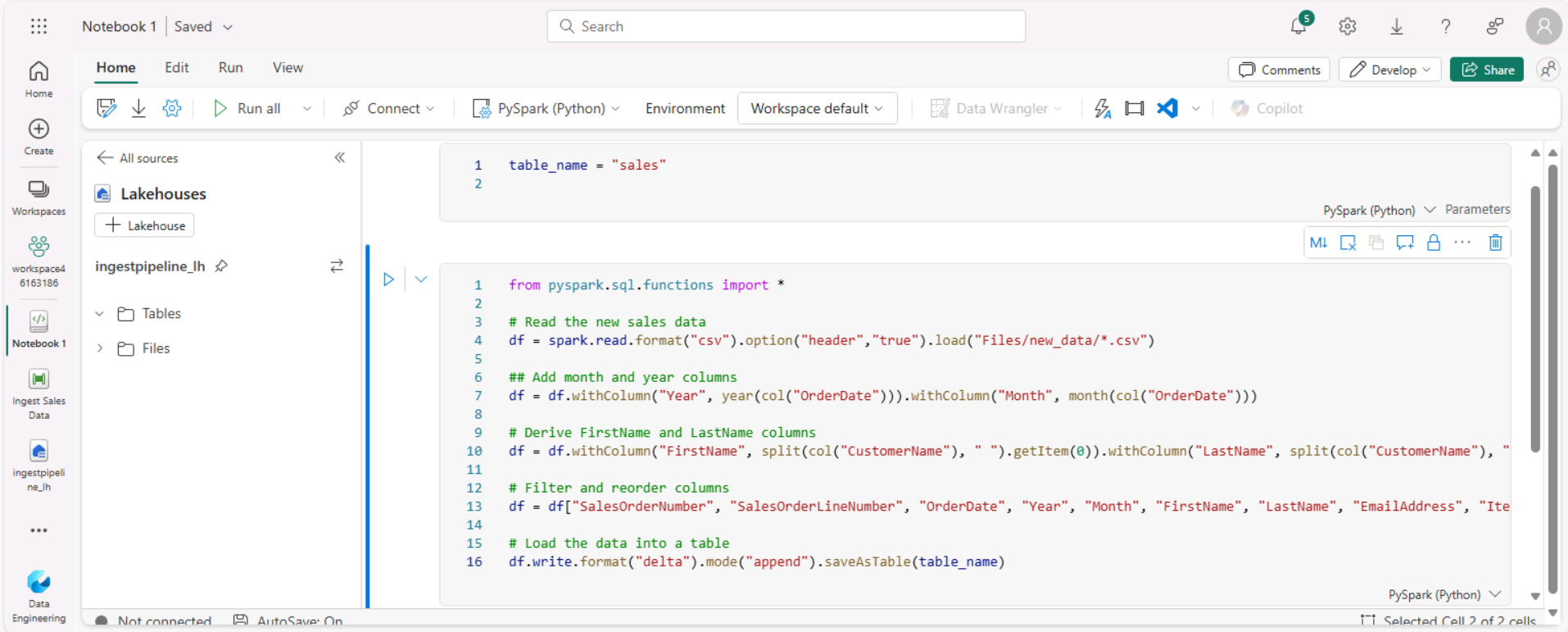Open the Develop mode dropdown
This screenshot has width=1568, height=632.
[x=1390, y=70]
